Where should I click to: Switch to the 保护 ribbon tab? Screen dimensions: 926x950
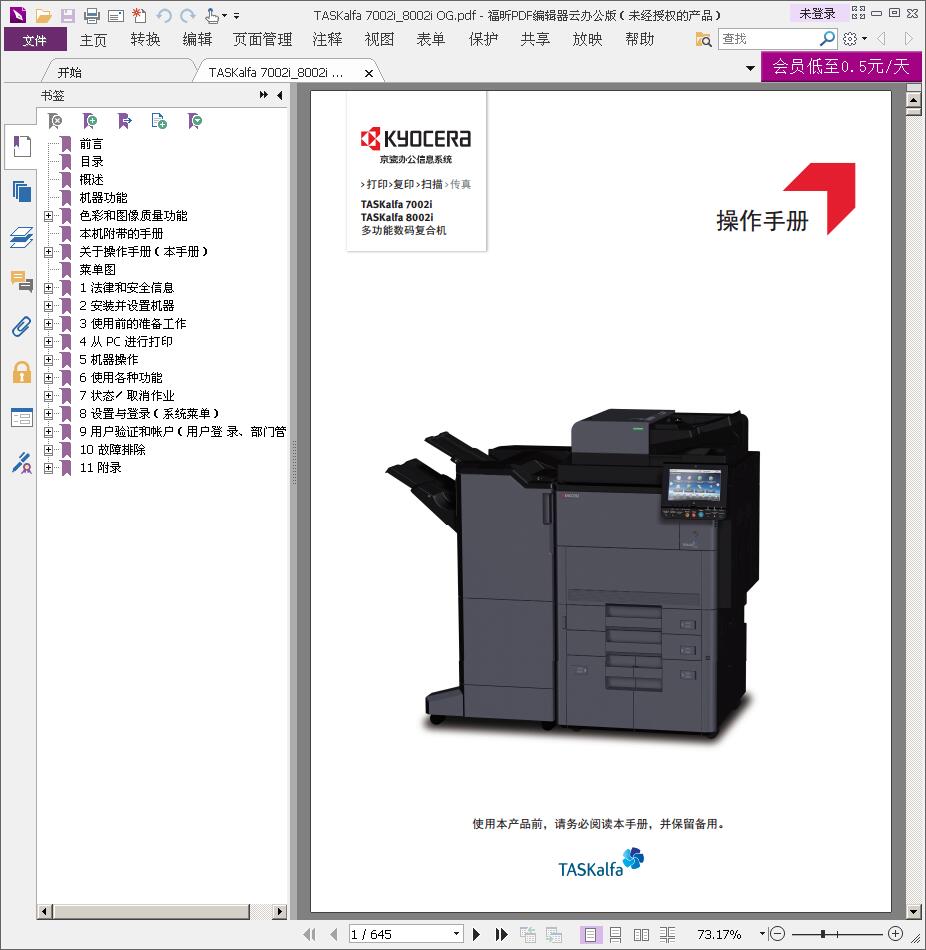[483, 40]
